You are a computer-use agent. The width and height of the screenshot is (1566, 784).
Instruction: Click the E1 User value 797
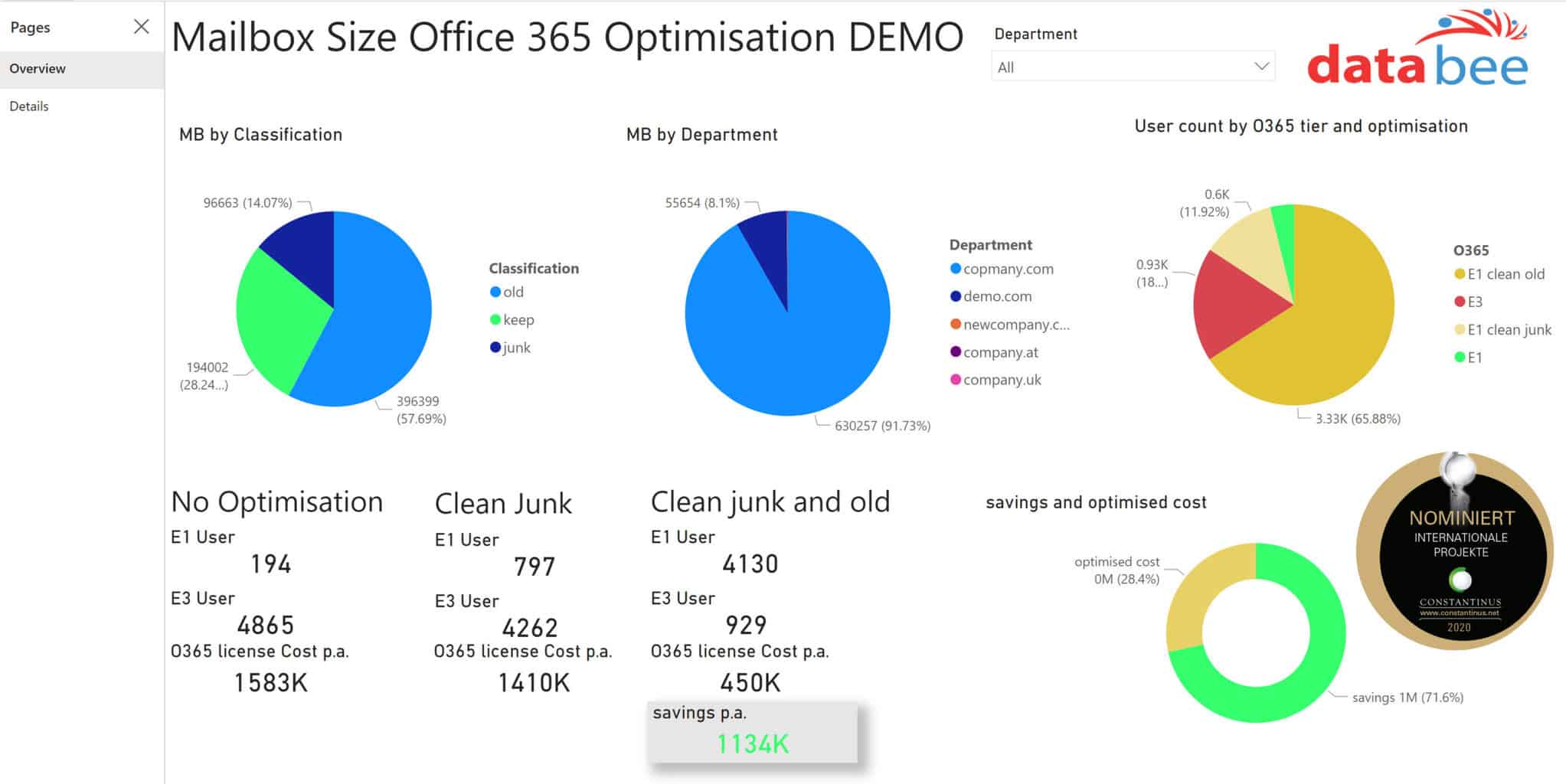point(535,567)
